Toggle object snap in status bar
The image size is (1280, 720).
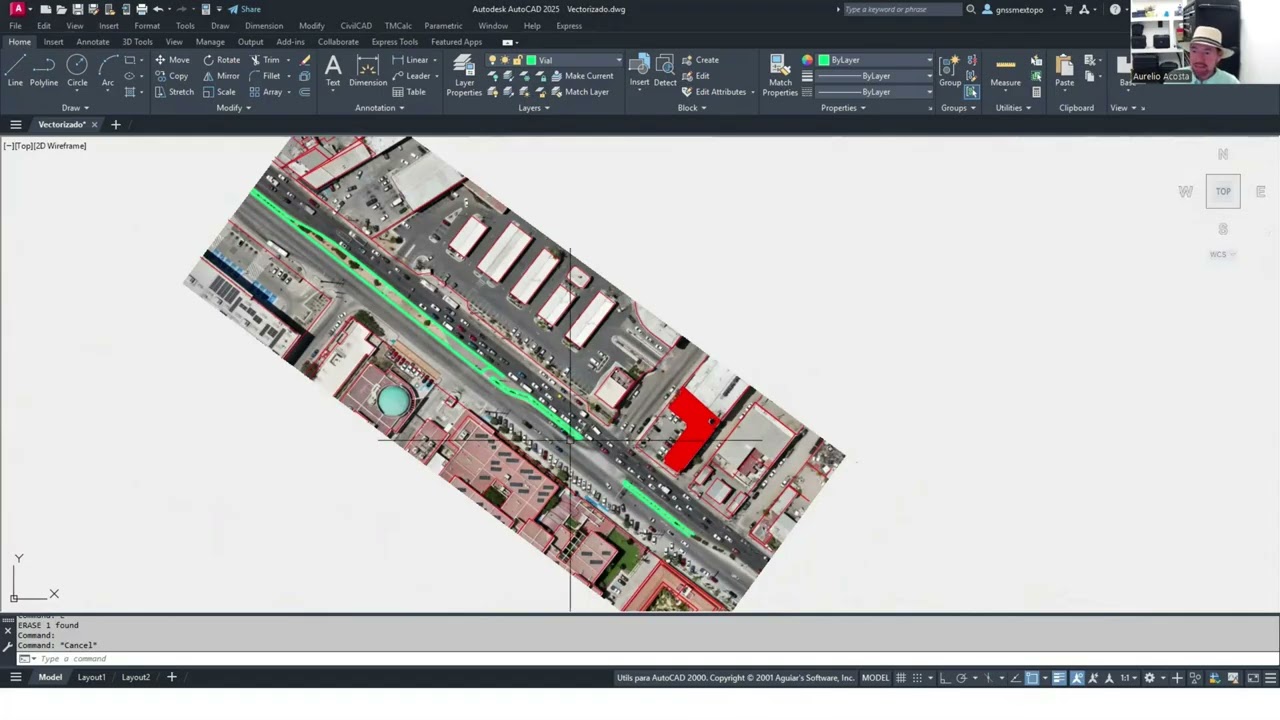(x=1032, y=678)
